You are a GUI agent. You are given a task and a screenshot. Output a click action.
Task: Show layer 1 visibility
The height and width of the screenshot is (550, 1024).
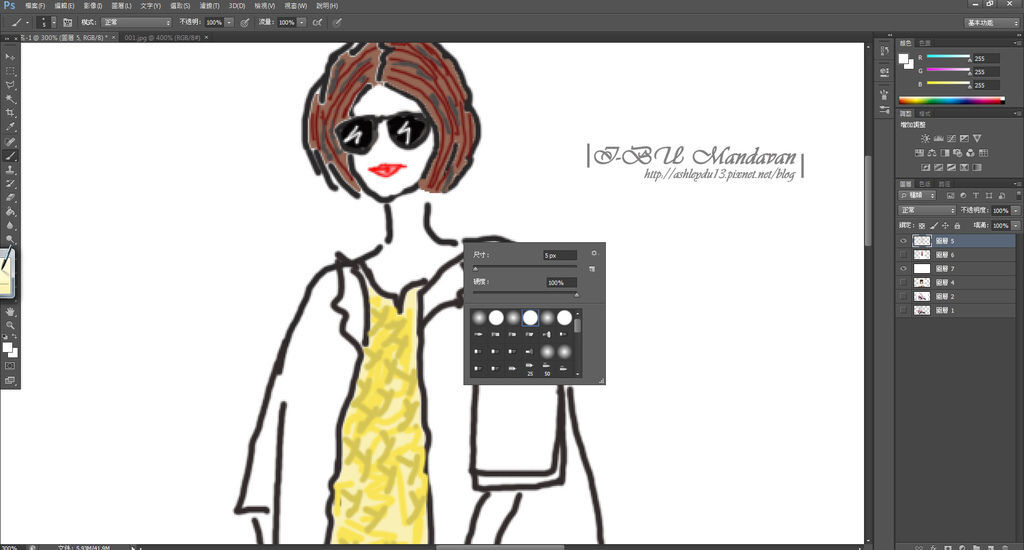[904, 310]
